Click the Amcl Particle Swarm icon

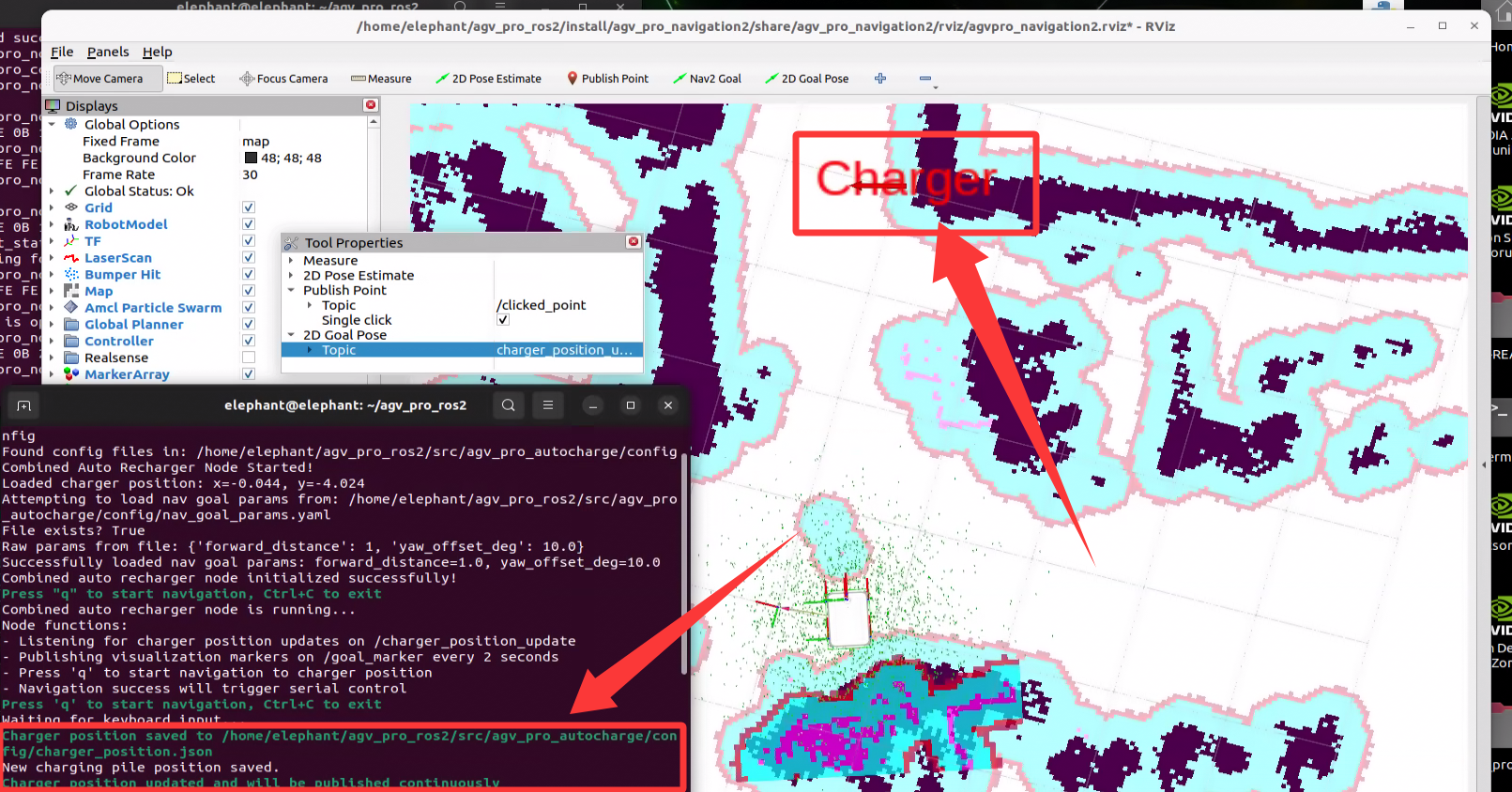[x=71, y=308]
